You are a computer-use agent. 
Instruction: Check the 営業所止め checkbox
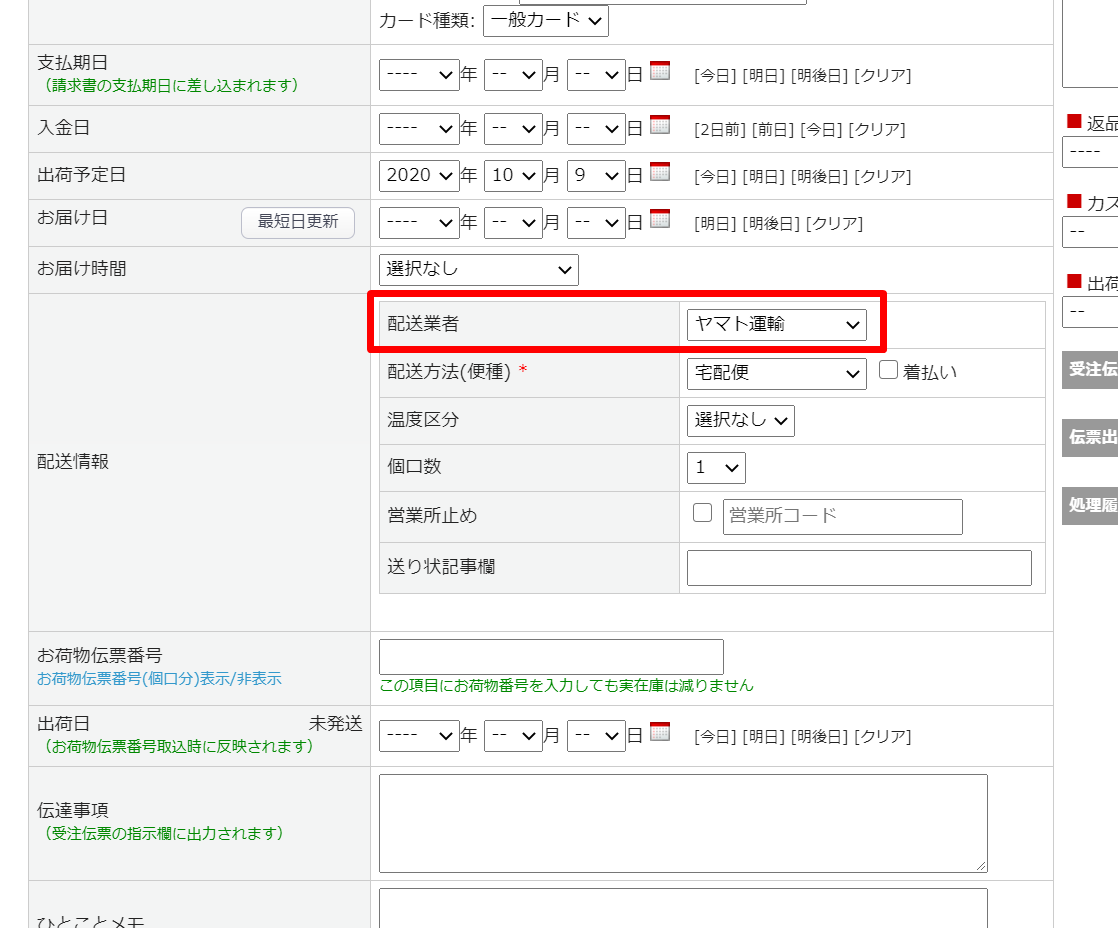coord(703,513)
